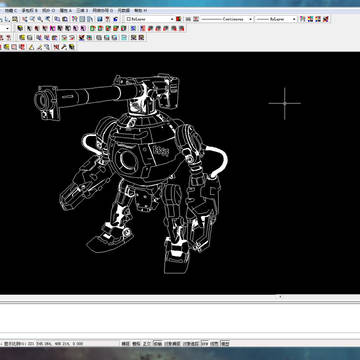Image resolution: width=360 pixels, height=360 pixels.
Task: Open the 属性 A menu
Action: (65, 11)
